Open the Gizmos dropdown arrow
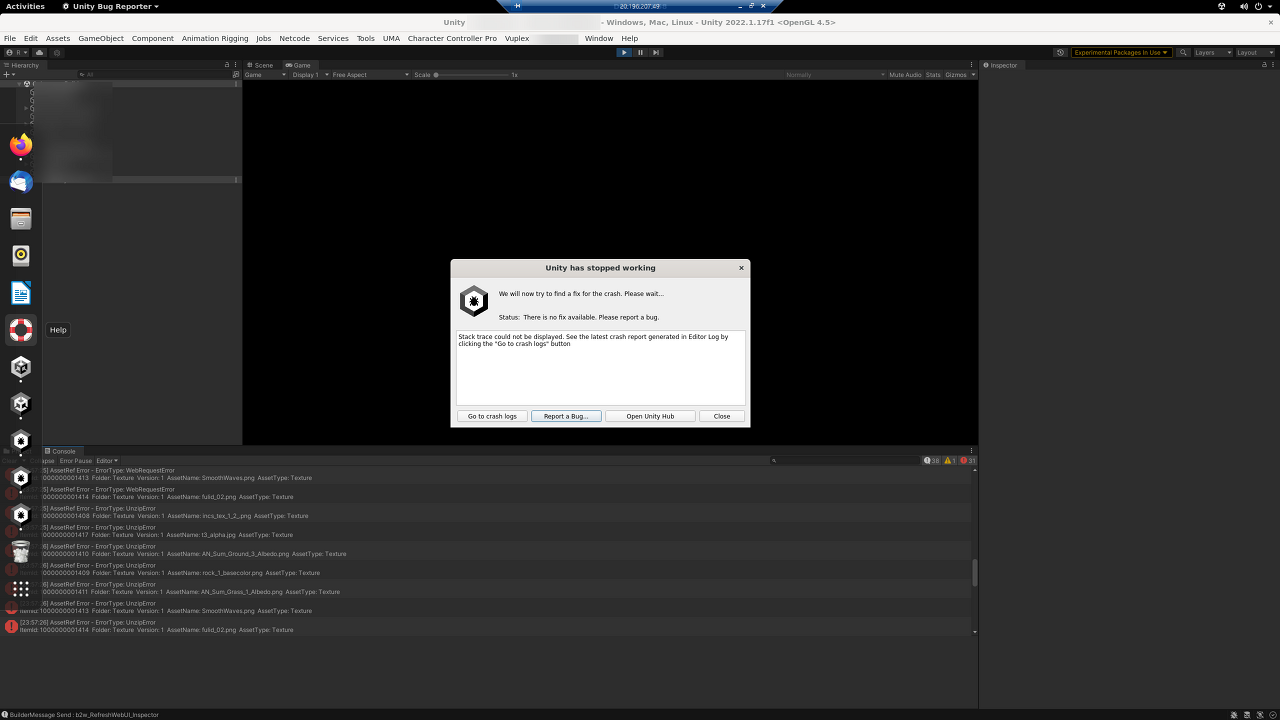The image size is (1280, 720). pos(973,75)
